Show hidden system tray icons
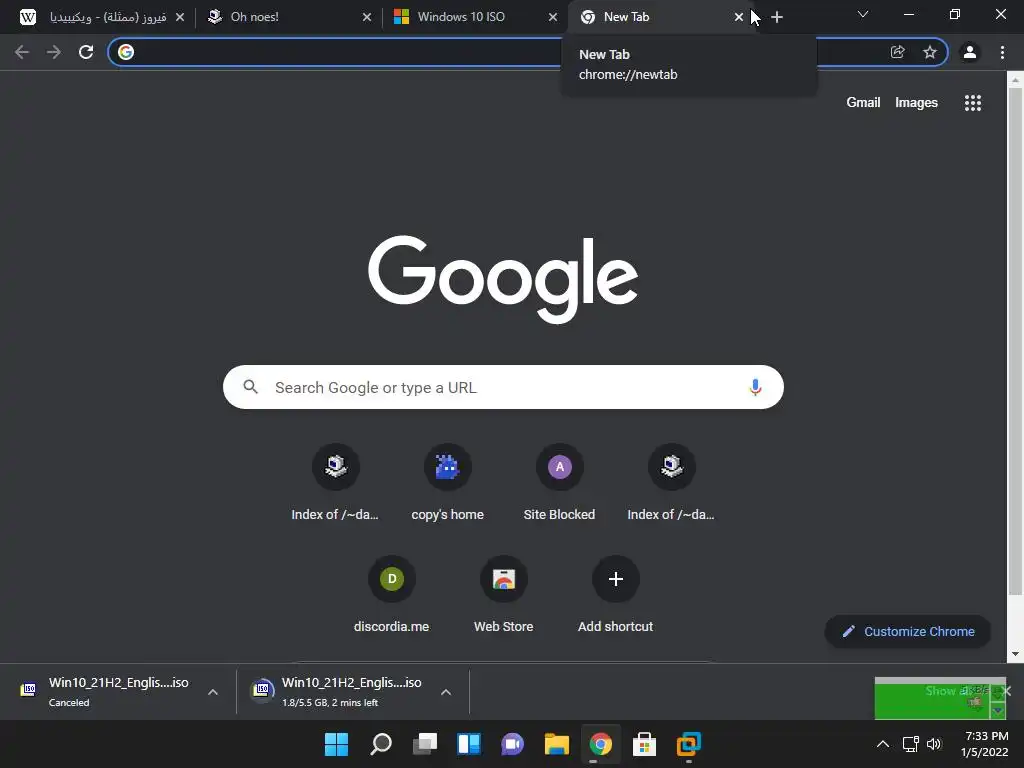Screen dimensions: 1024x768 pos(882,744)
